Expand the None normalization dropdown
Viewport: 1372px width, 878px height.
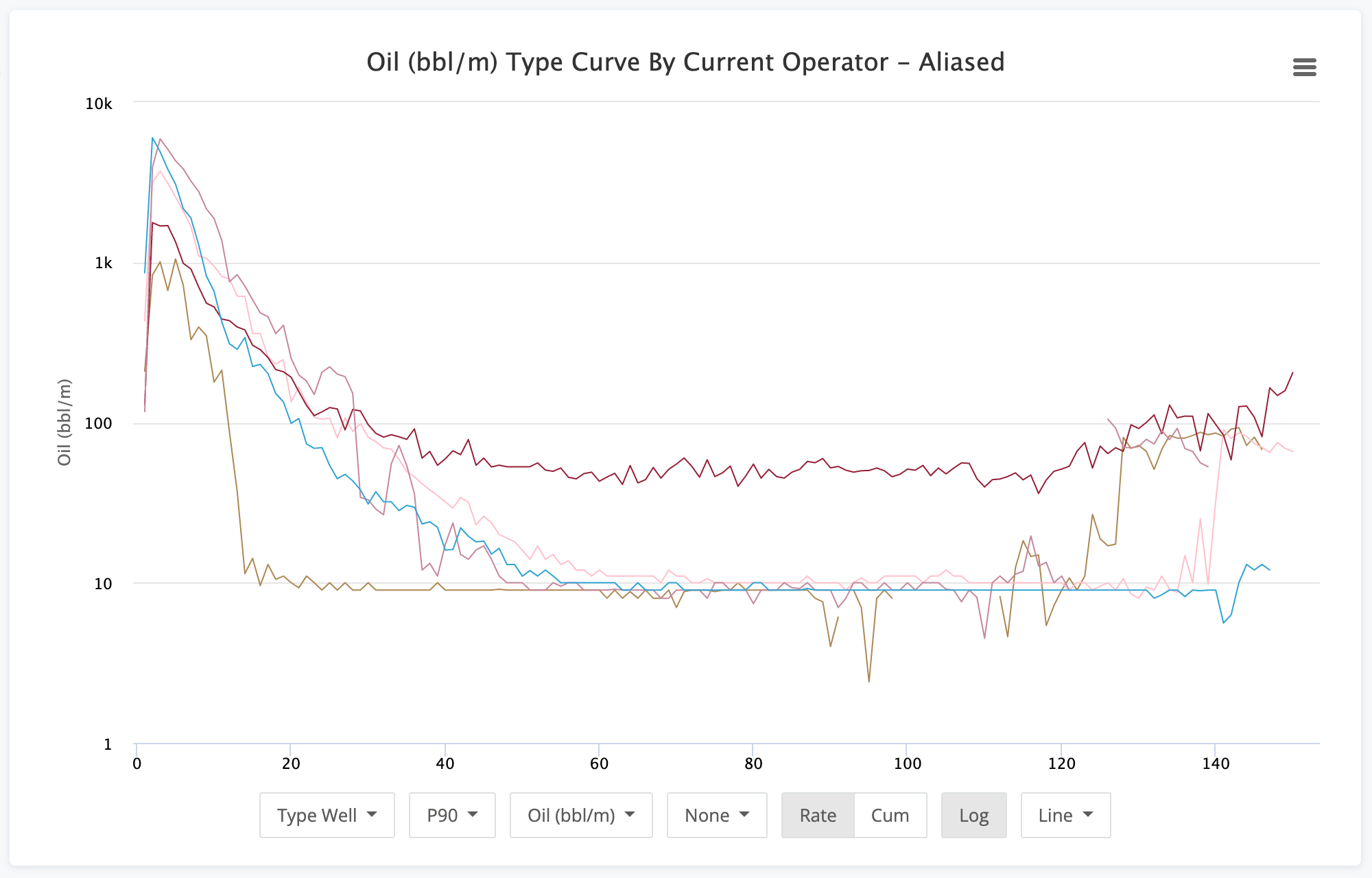click(717, 815)
